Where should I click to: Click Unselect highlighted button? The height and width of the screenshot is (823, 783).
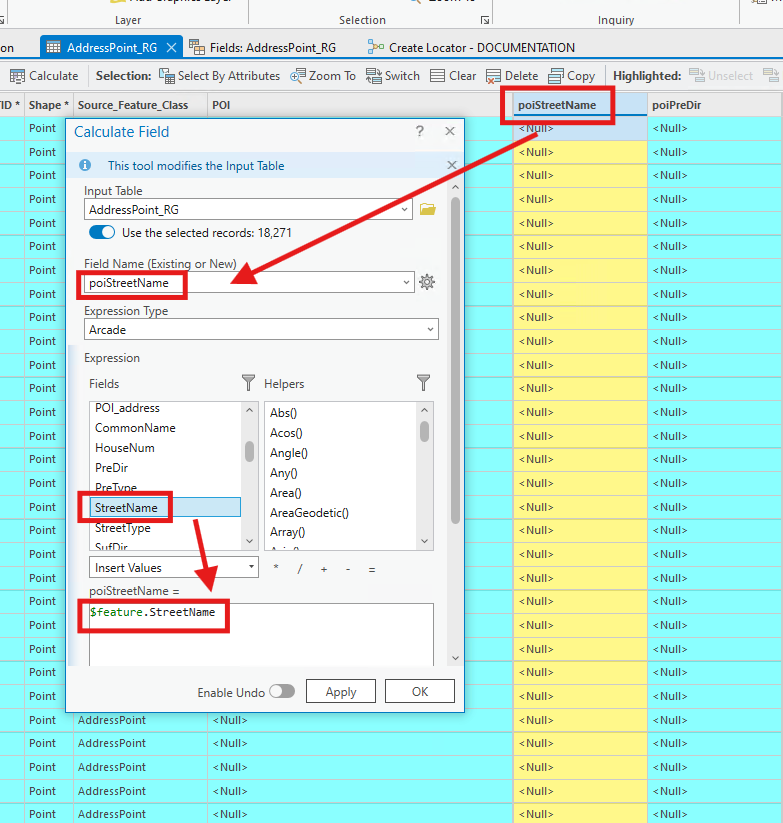(722, 76)
